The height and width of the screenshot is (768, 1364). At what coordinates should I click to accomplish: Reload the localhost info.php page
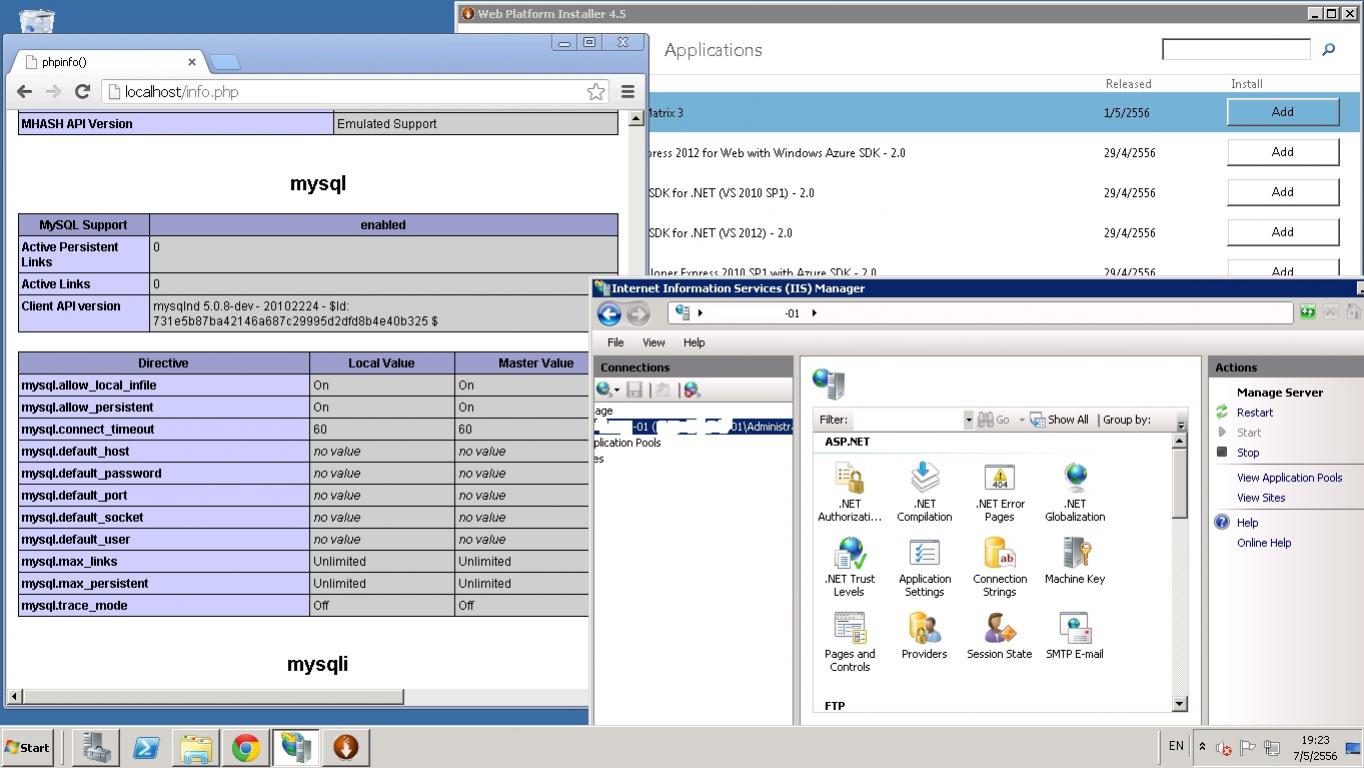83,91
